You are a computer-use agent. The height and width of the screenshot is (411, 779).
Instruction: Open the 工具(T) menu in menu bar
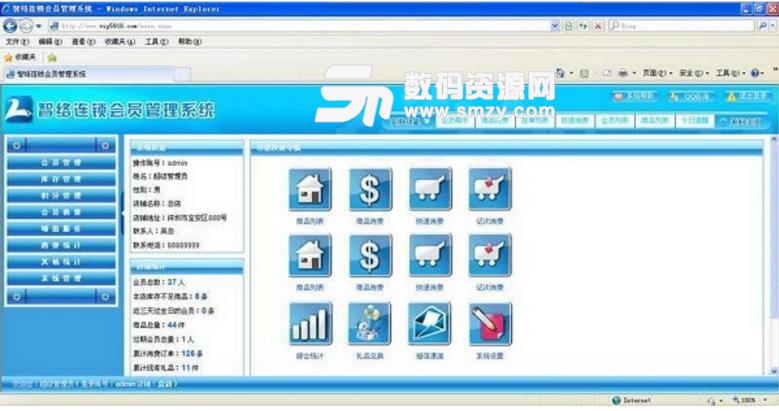[x=156, y=42]
